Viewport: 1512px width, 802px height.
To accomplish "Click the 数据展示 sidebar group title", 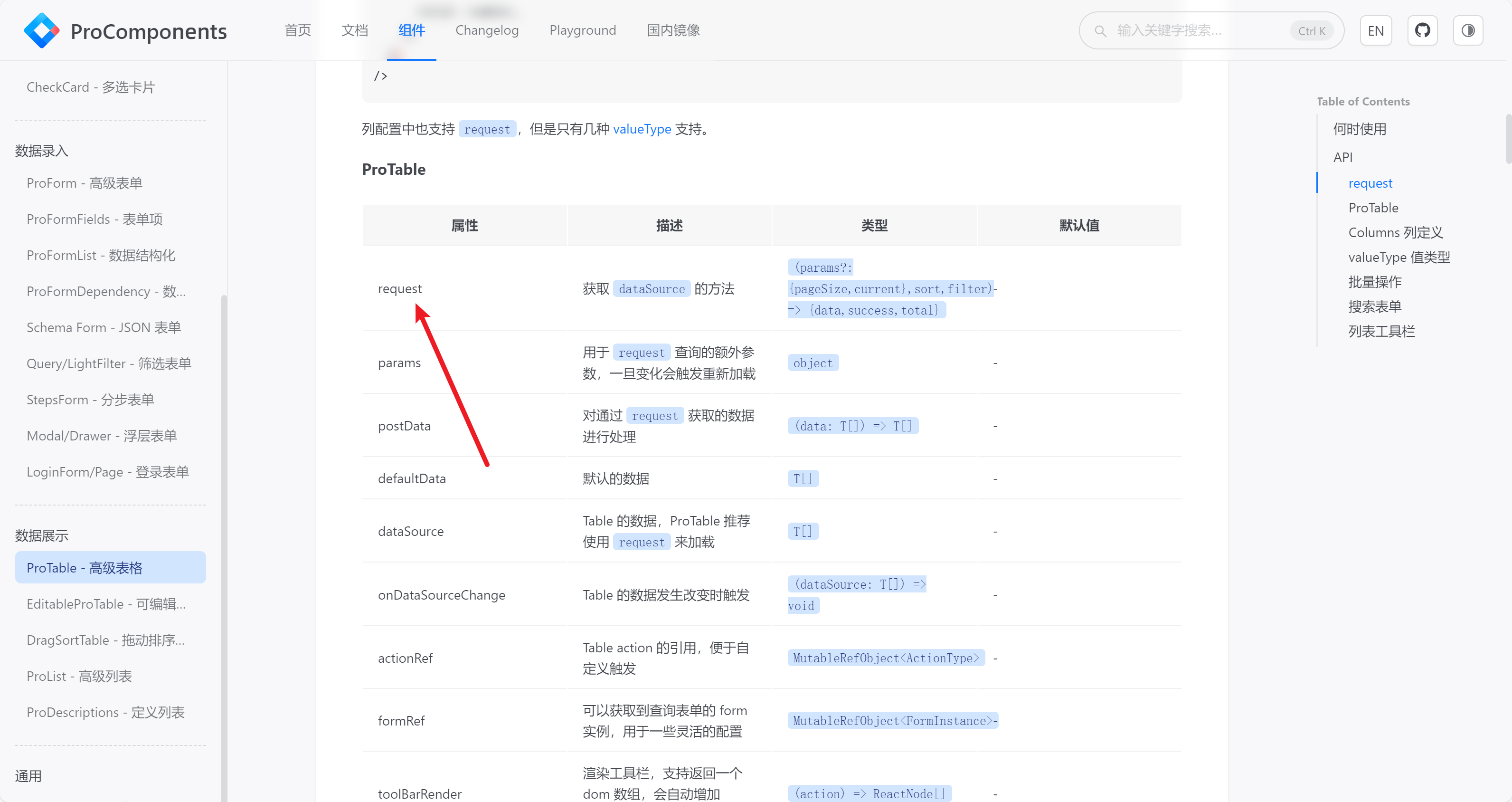I will pos(42,535).
